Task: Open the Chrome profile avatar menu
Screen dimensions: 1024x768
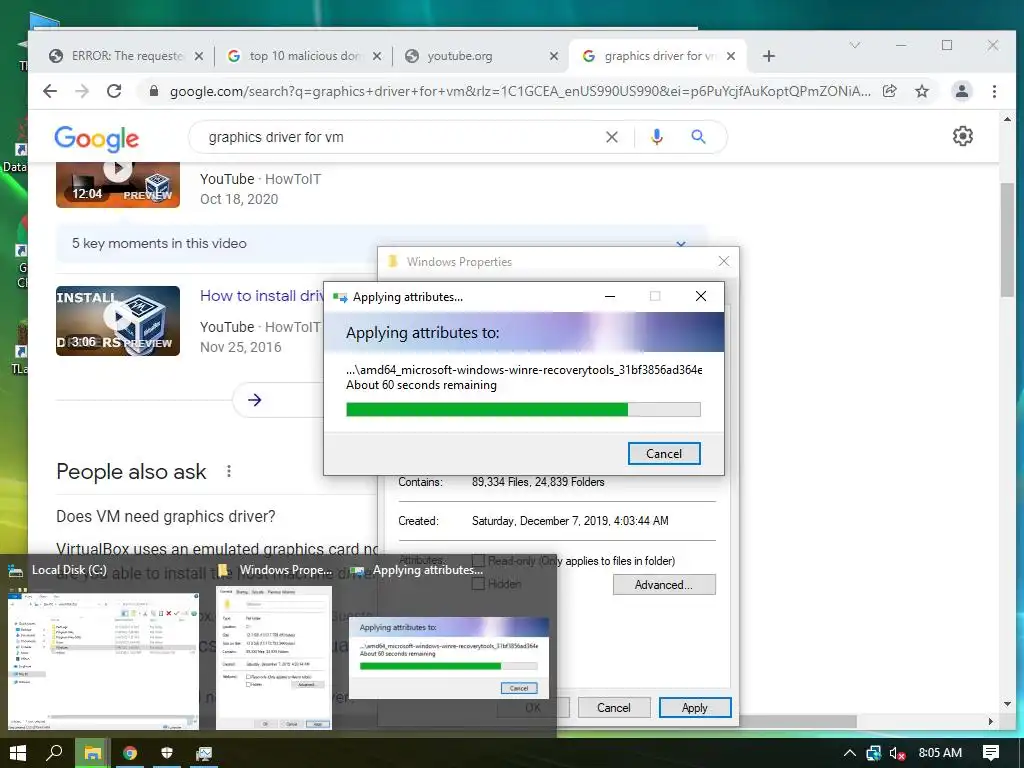Action: pyautogui.click(x=961, y=91)
